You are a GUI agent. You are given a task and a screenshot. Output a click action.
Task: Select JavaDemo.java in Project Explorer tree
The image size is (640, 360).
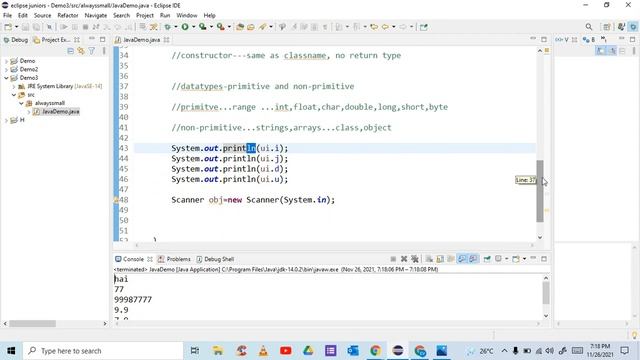[60, 111]
